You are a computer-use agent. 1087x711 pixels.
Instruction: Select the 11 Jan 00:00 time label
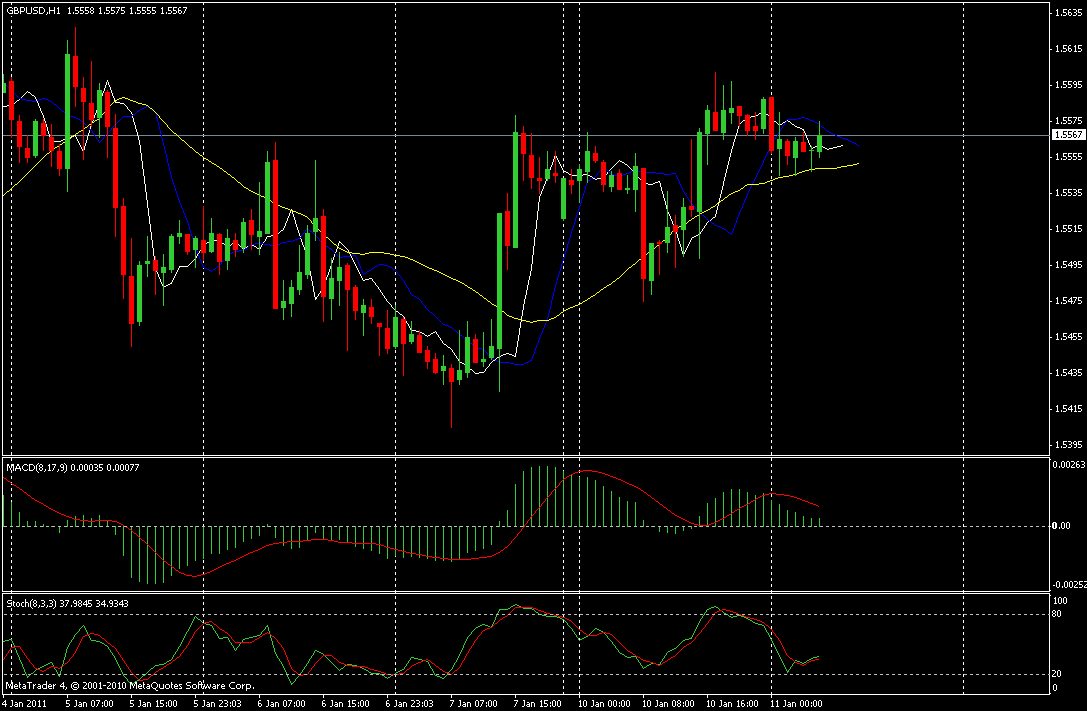797,703
